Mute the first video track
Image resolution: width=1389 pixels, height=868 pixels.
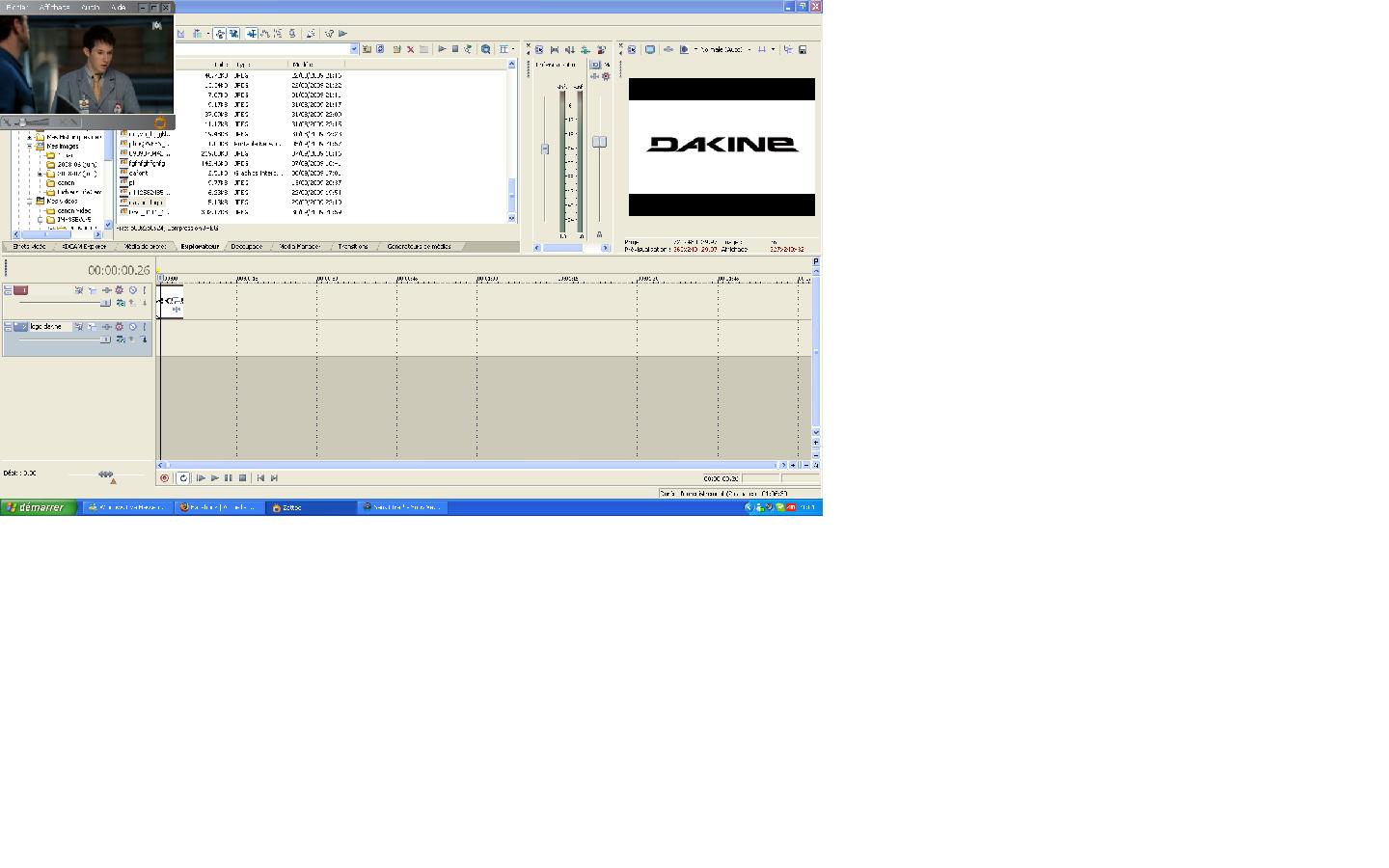coord(133,290)
